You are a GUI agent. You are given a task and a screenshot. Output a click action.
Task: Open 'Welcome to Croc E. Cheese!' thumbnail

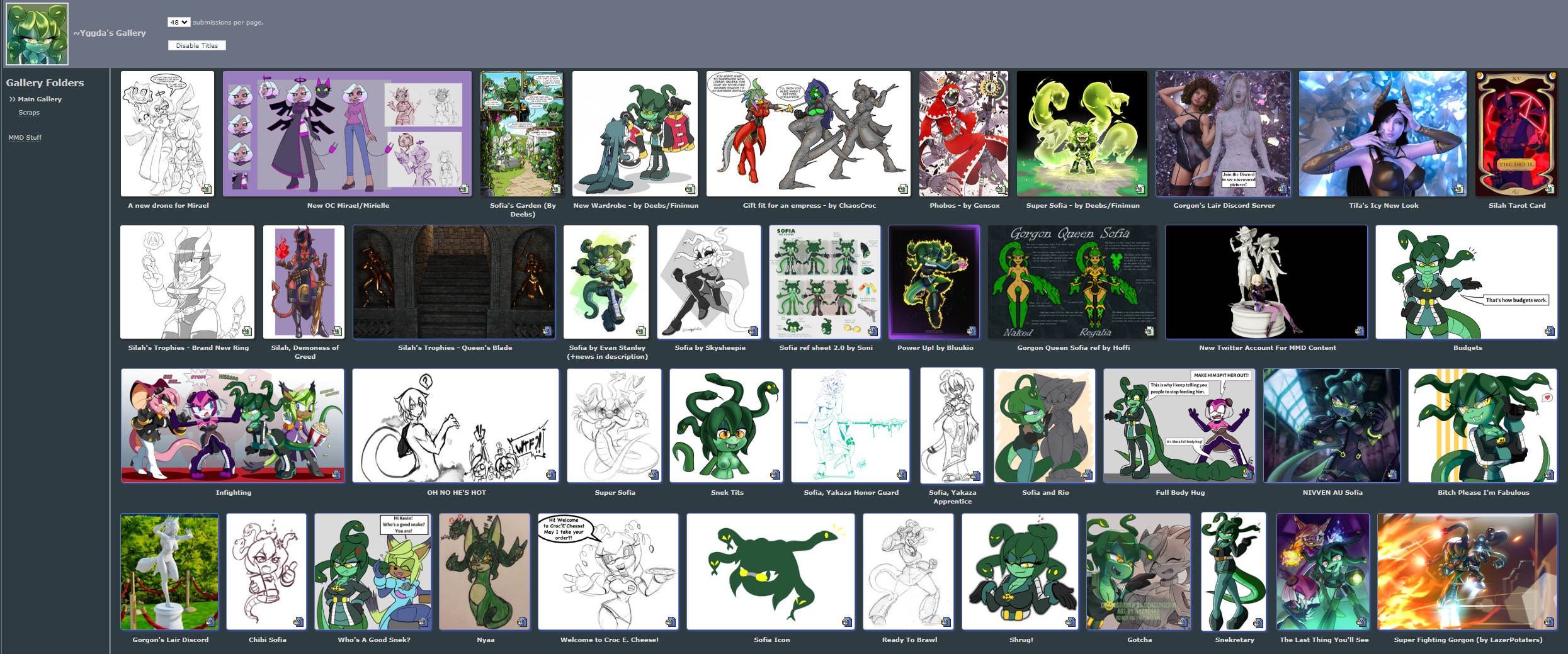coord(608,572)
